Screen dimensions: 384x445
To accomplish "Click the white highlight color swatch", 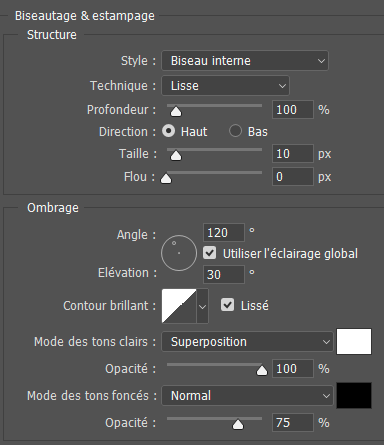I will [x=354, y=341].
